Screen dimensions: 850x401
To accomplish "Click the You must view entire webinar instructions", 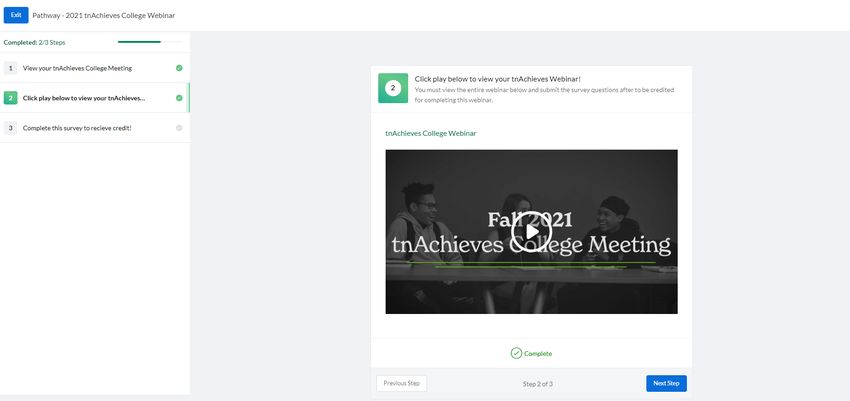I will click(x=544, y=95).
